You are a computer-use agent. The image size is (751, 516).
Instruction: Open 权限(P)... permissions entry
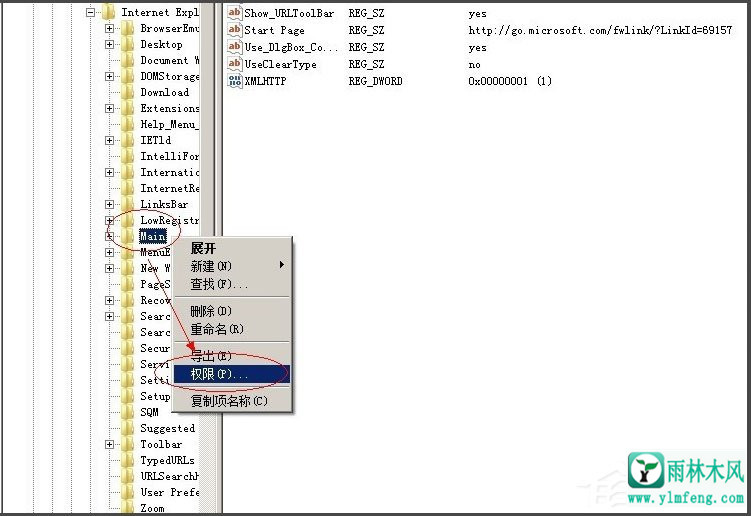(232, 374)
